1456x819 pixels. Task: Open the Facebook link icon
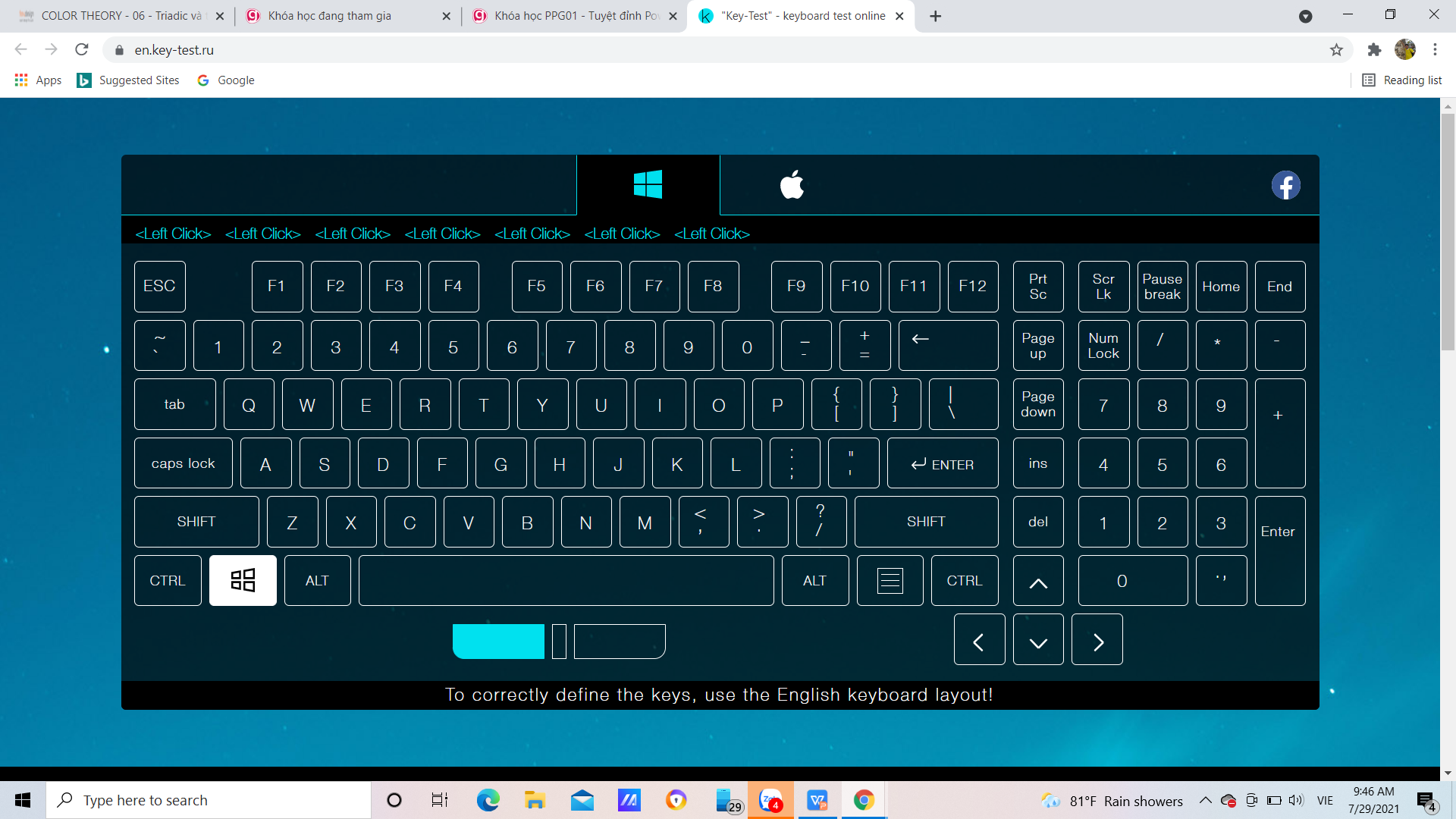[x=1285, y=185]
